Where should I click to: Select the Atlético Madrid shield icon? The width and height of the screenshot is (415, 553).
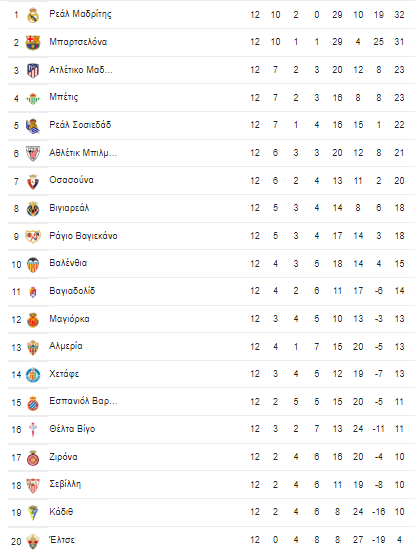tap(33, 71)
